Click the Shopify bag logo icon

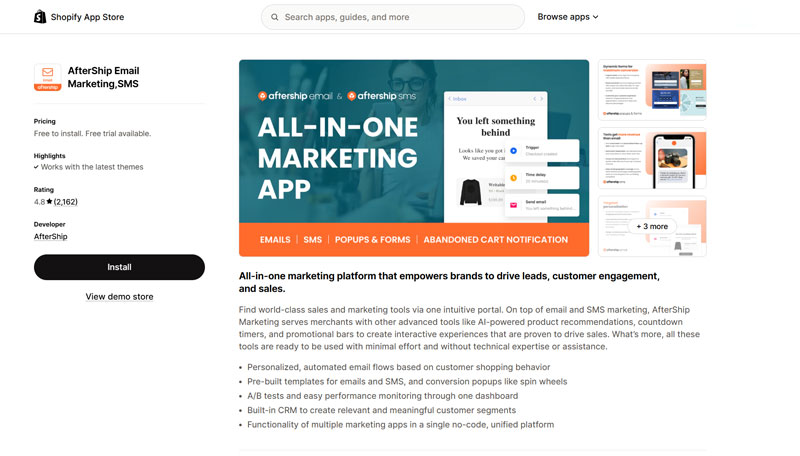39,17
